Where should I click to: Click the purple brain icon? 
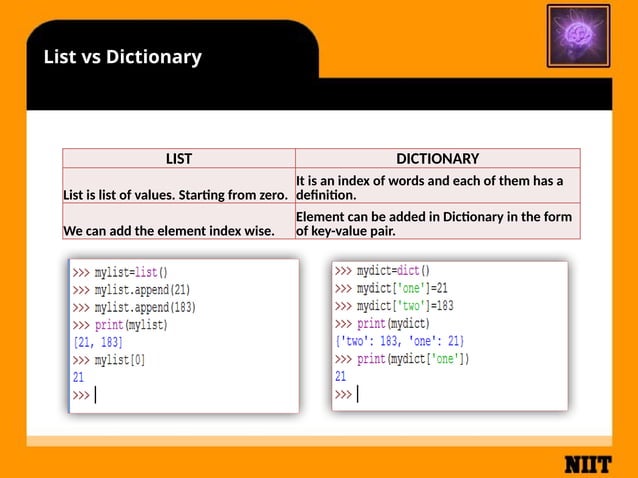(578, 36)
